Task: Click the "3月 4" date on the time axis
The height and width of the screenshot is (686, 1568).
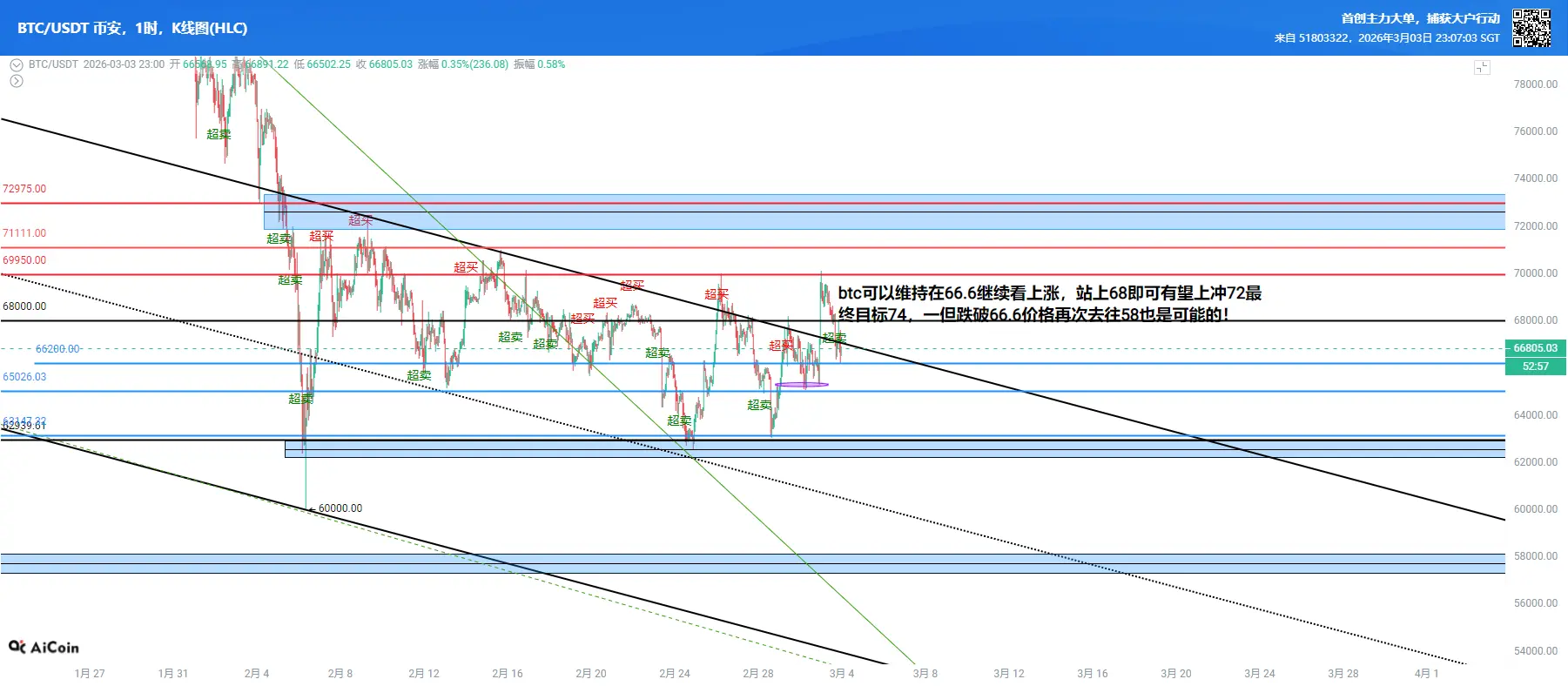Action: click(842, 674)
